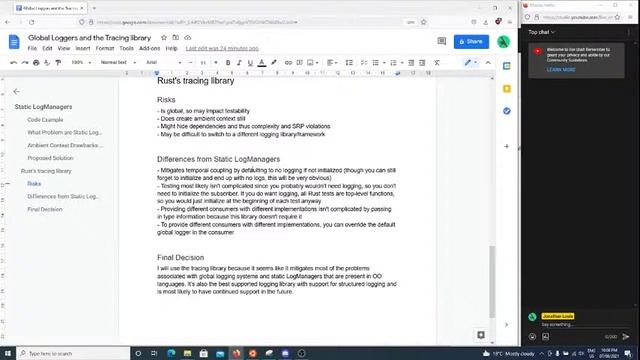
Task: Insert image from toolbar
Action: pos(310,62)
